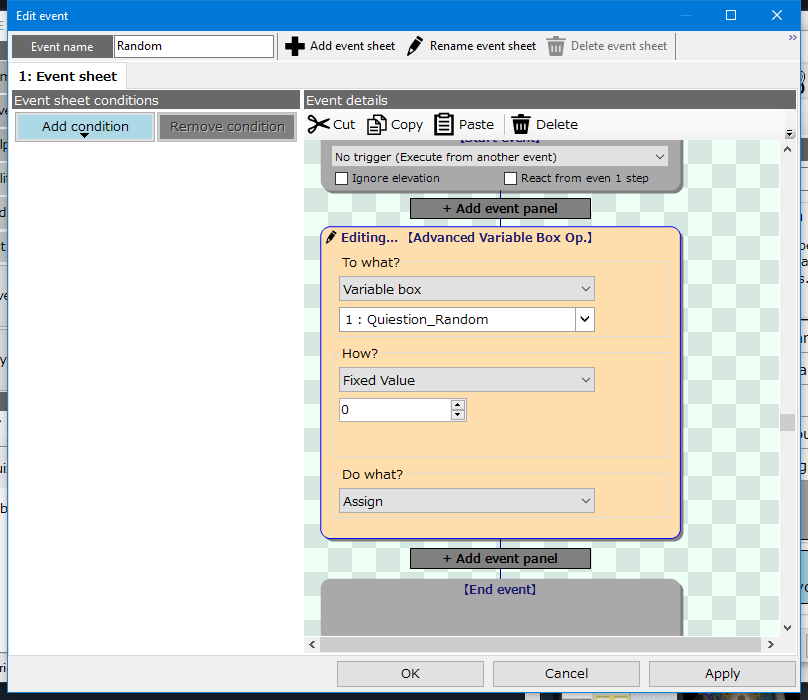
Task: Click the Copy pages icon
Action: (x=377, y=125)
